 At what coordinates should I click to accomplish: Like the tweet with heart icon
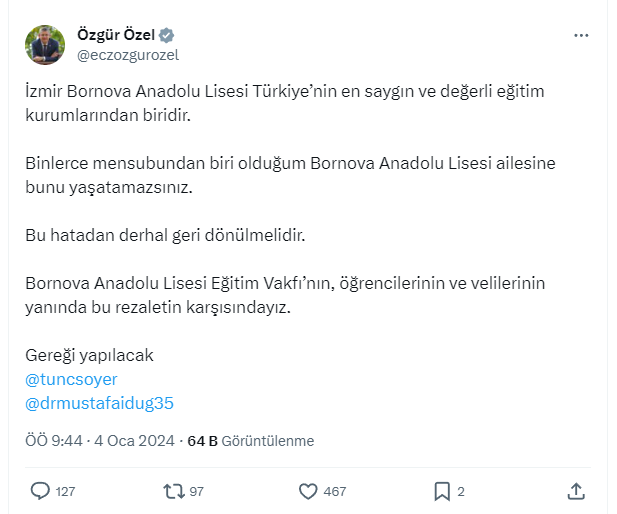coord(308,491)
